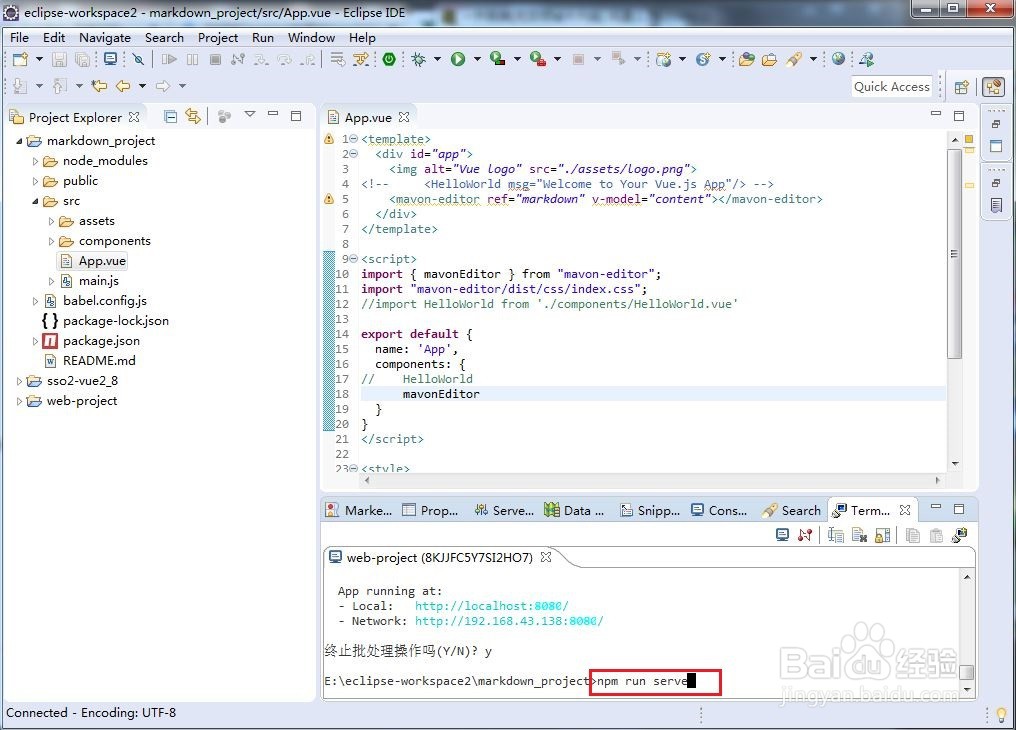Click the toolbar Search flashlight icon
1016x730 pixels.
794,60
